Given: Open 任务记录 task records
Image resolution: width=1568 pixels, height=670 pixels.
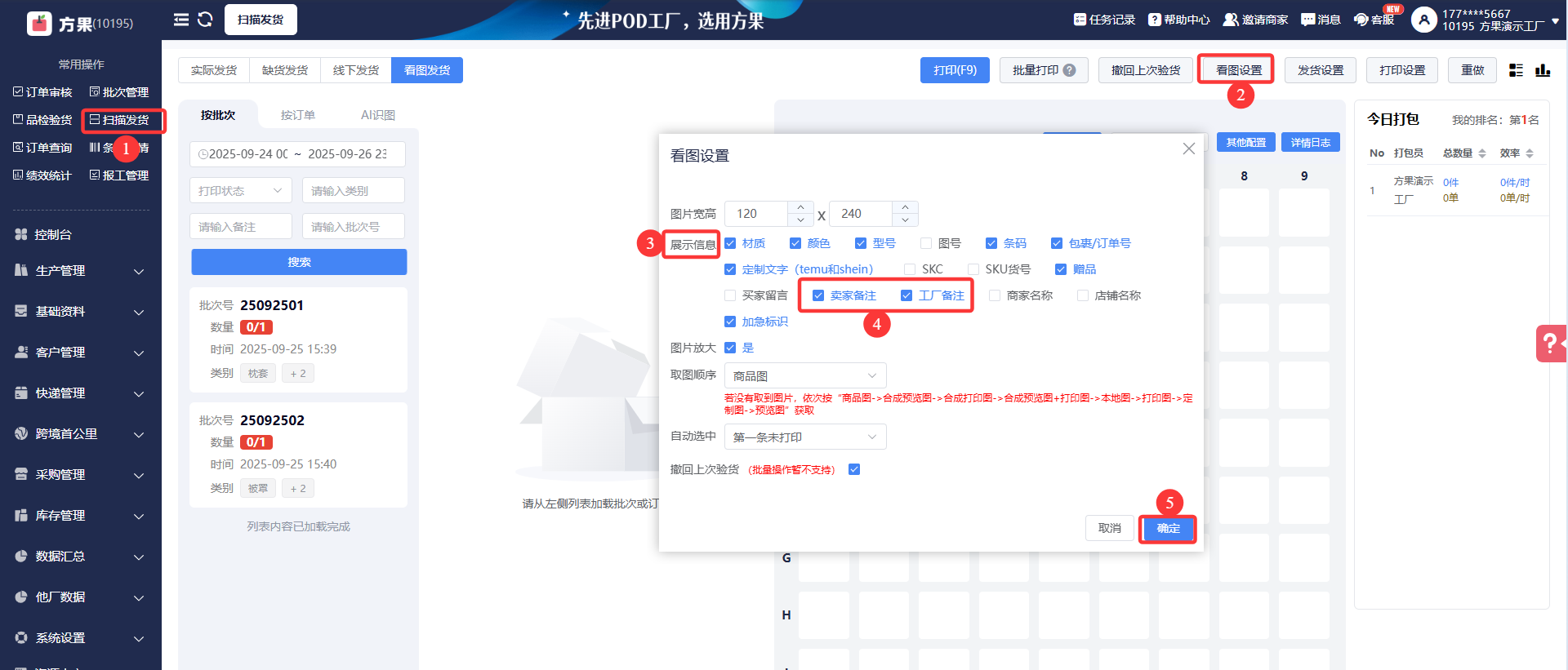Looking at the screenshot, I should (x=1104, y=20).
